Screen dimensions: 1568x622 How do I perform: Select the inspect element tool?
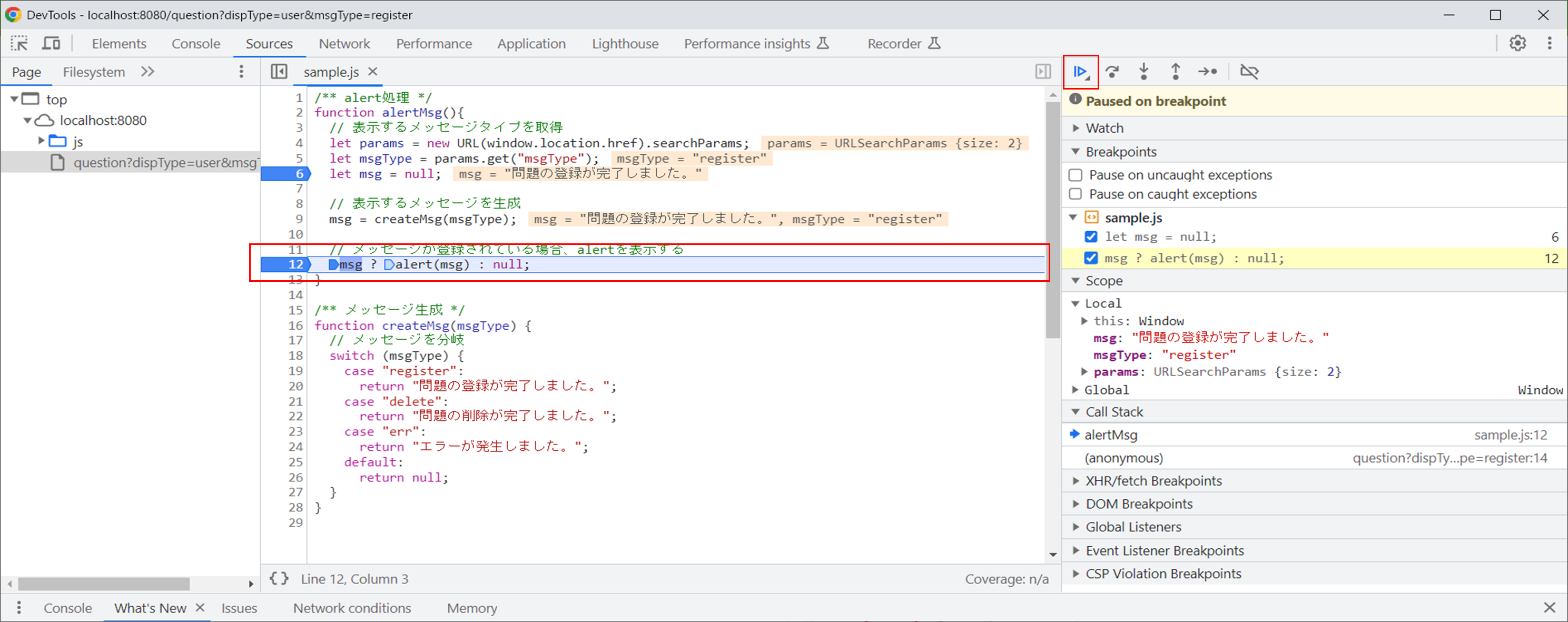click(19, 43)
